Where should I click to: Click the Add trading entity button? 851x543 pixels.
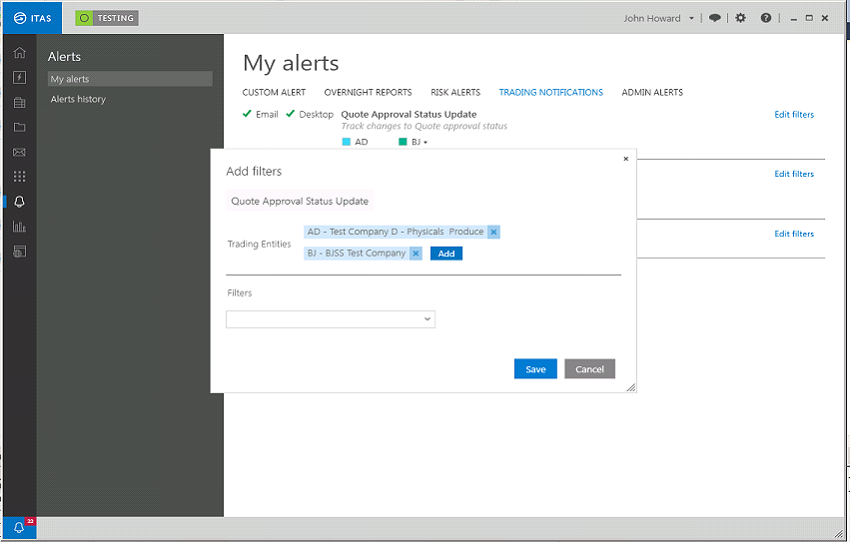446,254
